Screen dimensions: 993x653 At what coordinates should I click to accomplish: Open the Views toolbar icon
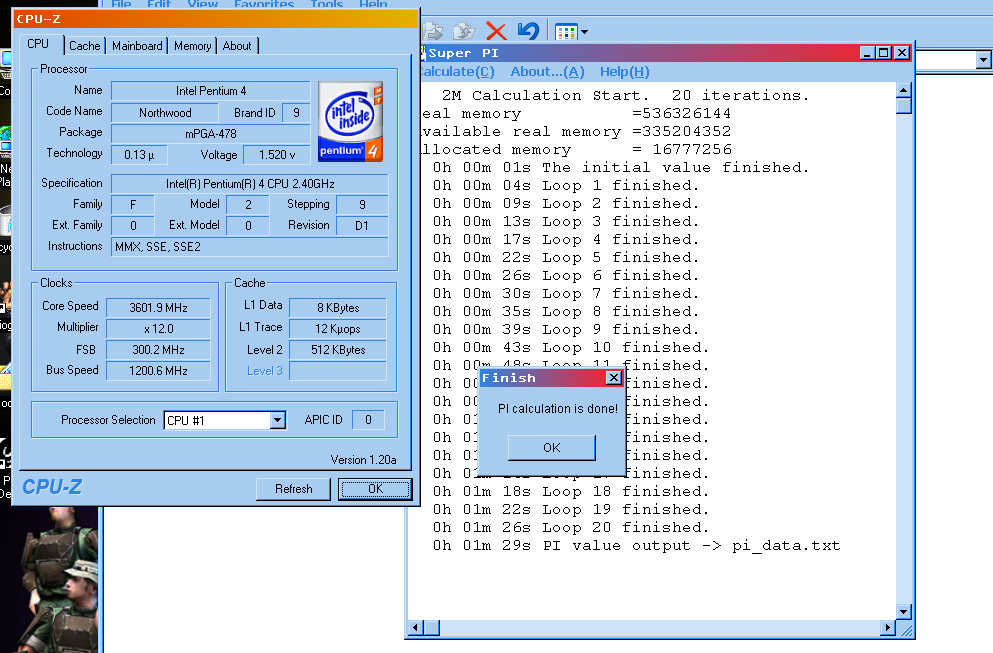click(x=566, y=32)
